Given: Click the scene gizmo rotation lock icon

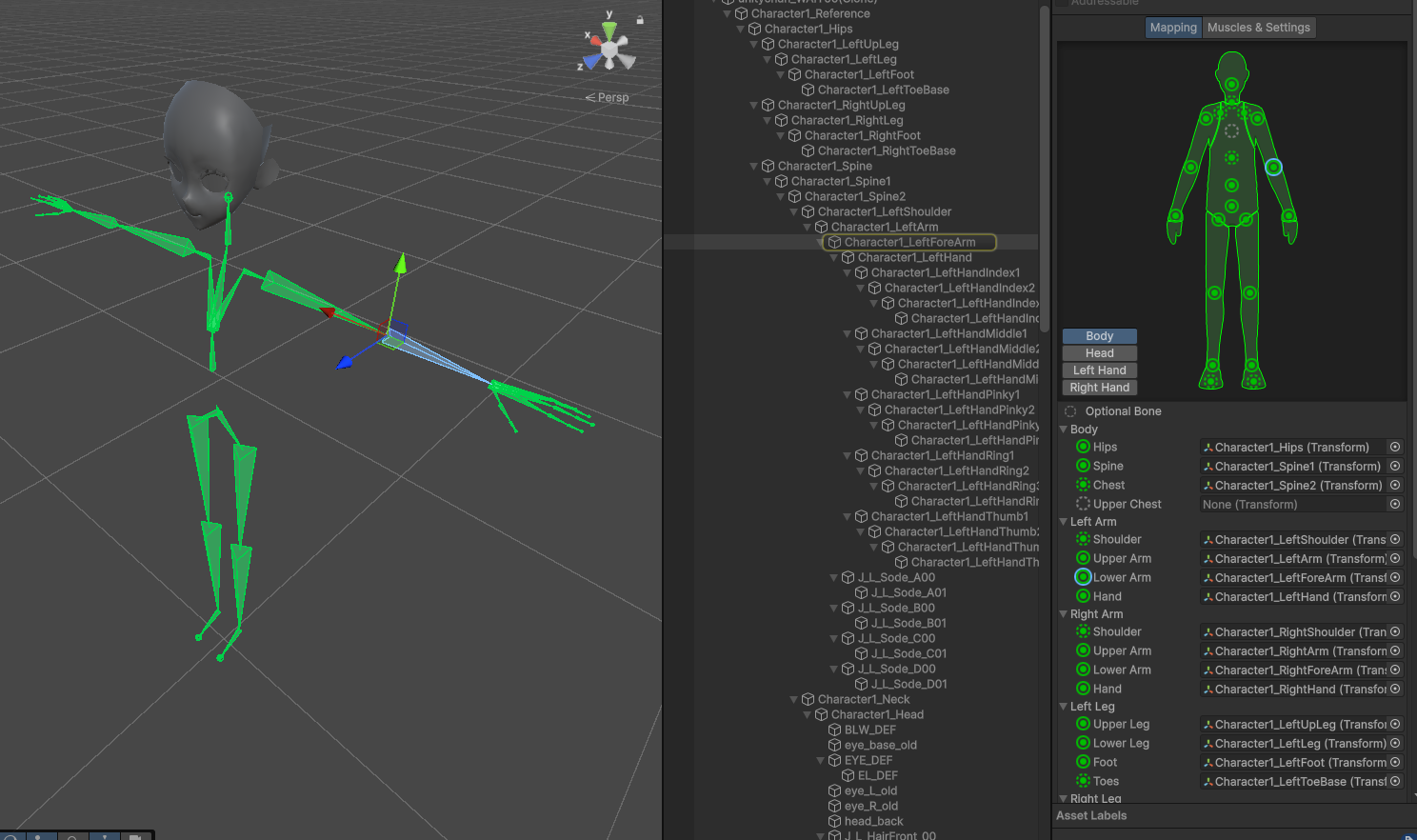Looking at the screenshot, I should (640, 20).
